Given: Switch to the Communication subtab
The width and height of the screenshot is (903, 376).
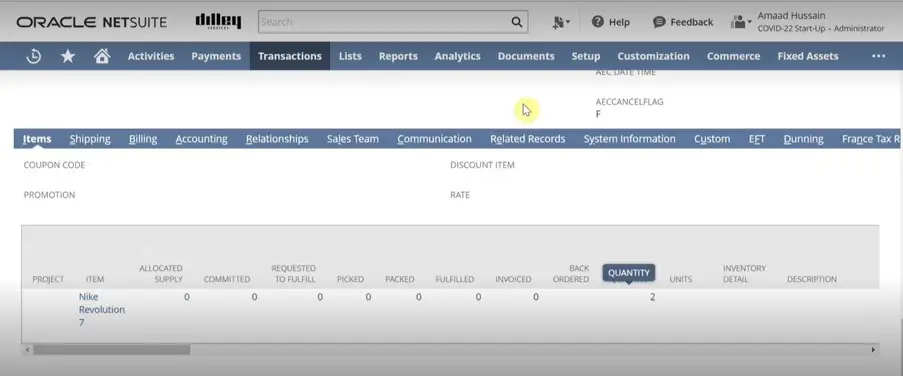Looking at the screenshot, I should click(x=434, y=139).
